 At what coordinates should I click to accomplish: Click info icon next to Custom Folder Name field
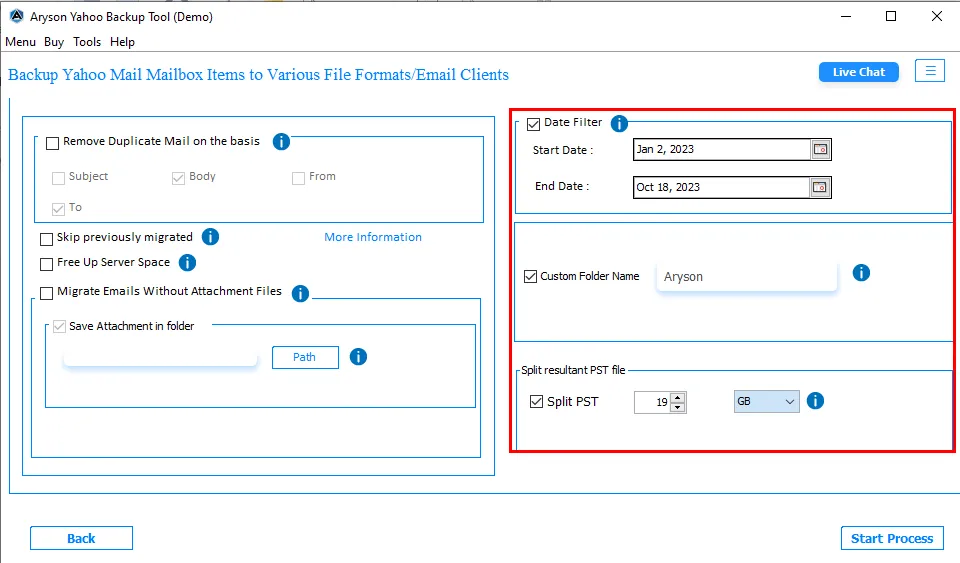(x=861, y=273)
